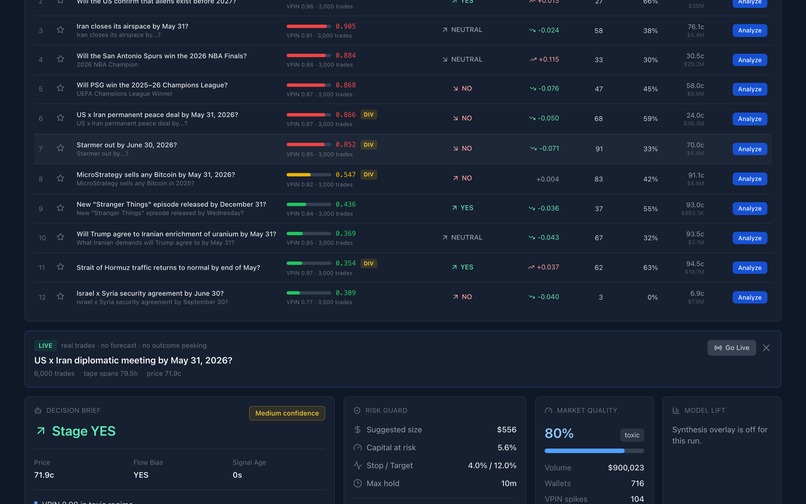Analyze the Israel x Syria agreement market
Image resolution: width=806 pixels, height=504 pixels.
[749, 298]
